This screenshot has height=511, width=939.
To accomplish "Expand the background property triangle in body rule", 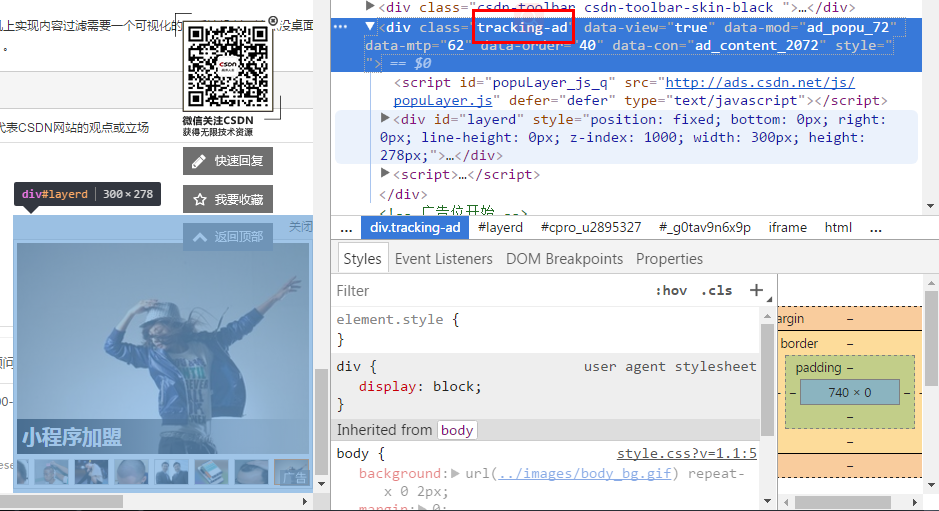I will click(x=455, y=473).
